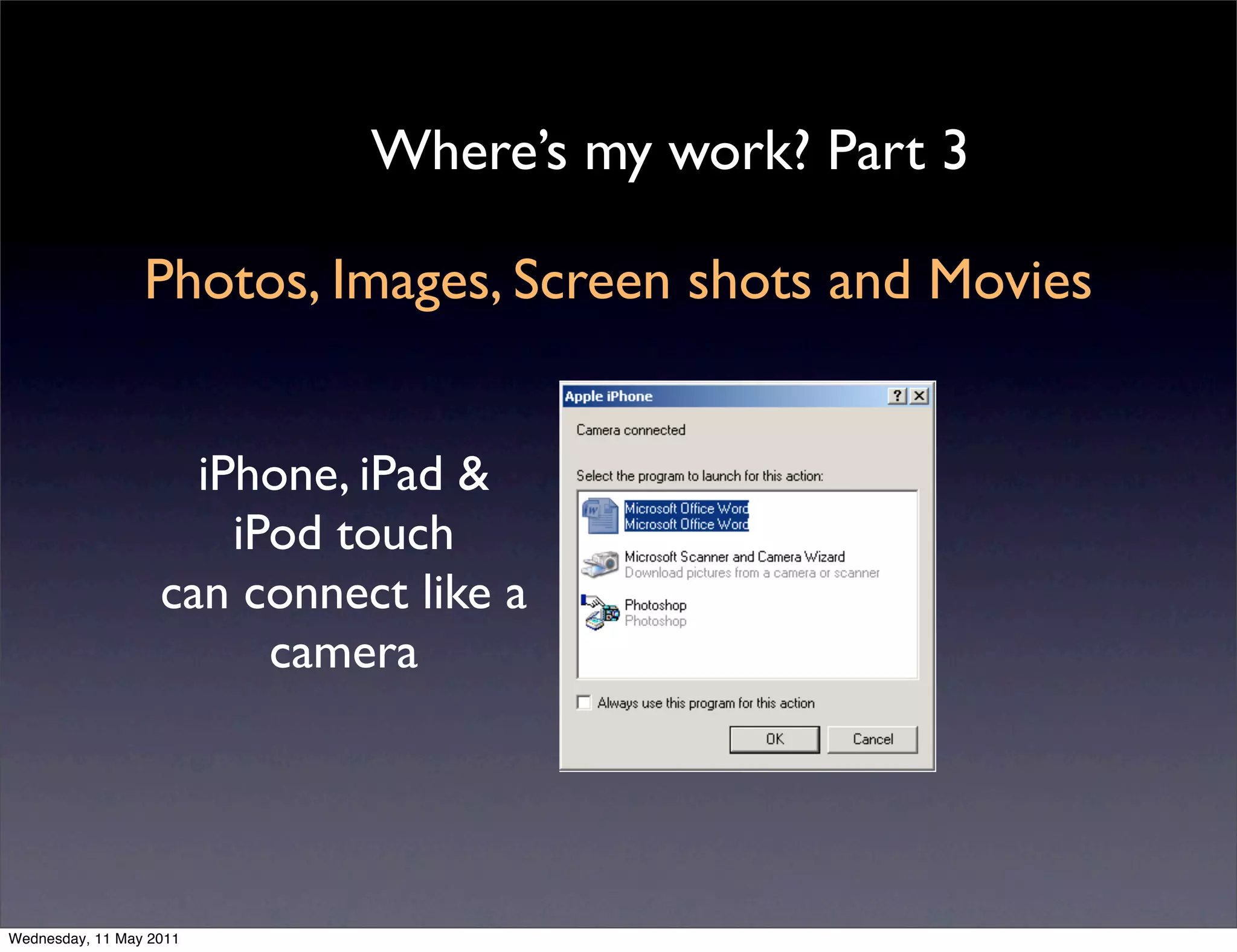Click the 'Camera connected' label

tap(631, 430)
